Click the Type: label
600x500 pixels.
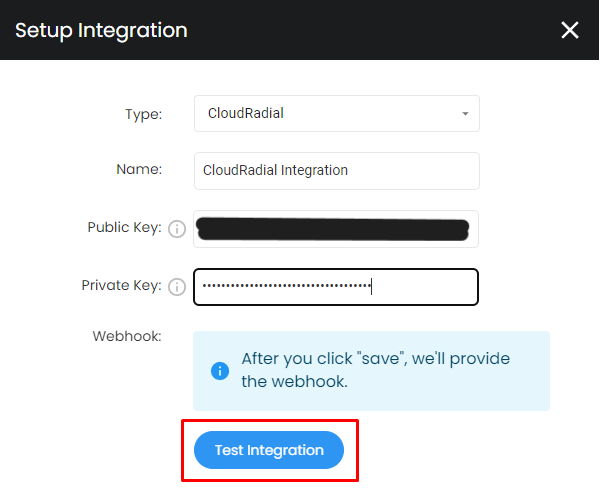[x=144, y=114]
